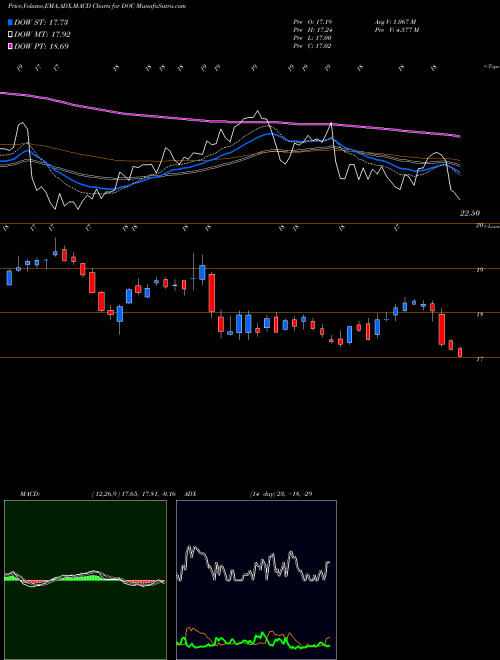Image resolution: width=500 pixels, height=660 pixels.
Task: Click the 'ADX' panel label
Action: pos(191,494)
